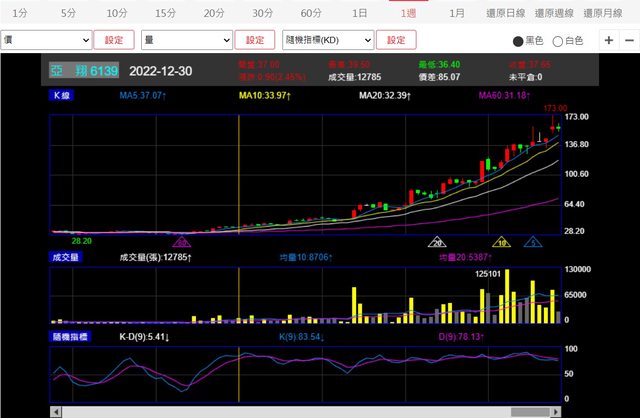Expand the 隨機指標(KD) indicator dropdown
640x418 pixels.
(327, 40)
